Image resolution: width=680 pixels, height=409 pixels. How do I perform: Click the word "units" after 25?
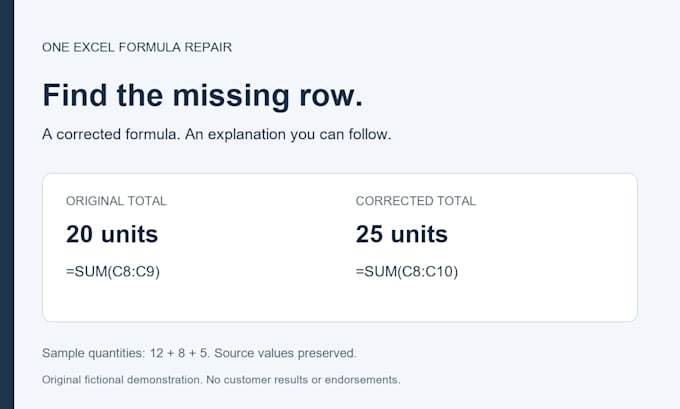click(x=419, y=234)
